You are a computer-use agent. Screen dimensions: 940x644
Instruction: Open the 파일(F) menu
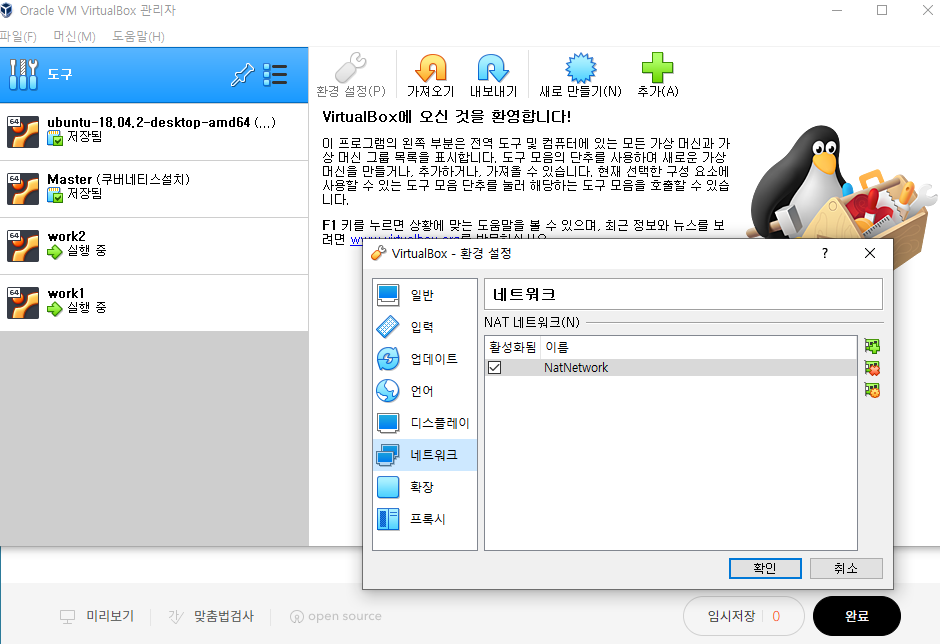click(x=18, y=37)
